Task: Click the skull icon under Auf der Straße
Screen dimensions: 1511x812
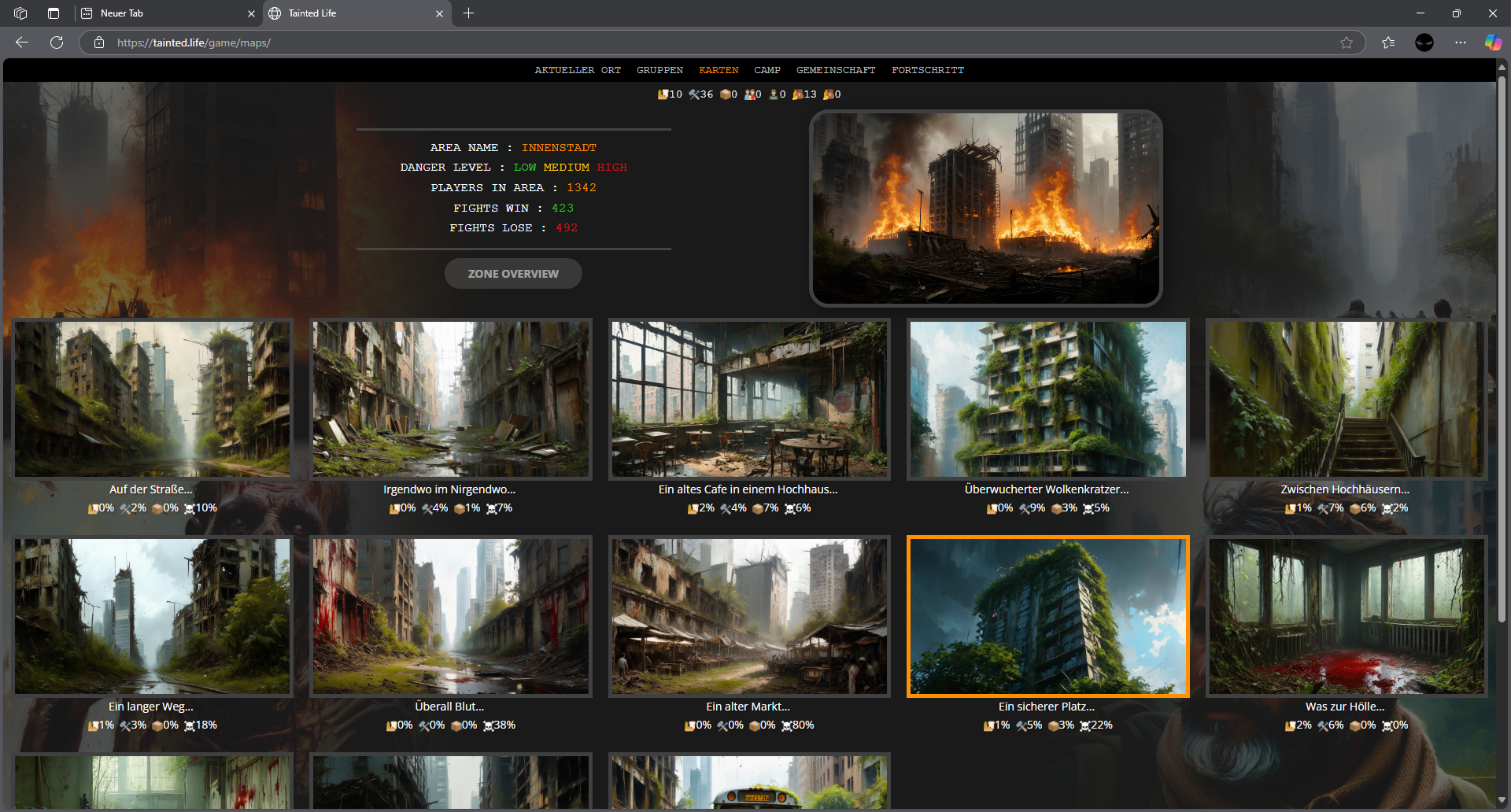Action: point(190,508)
